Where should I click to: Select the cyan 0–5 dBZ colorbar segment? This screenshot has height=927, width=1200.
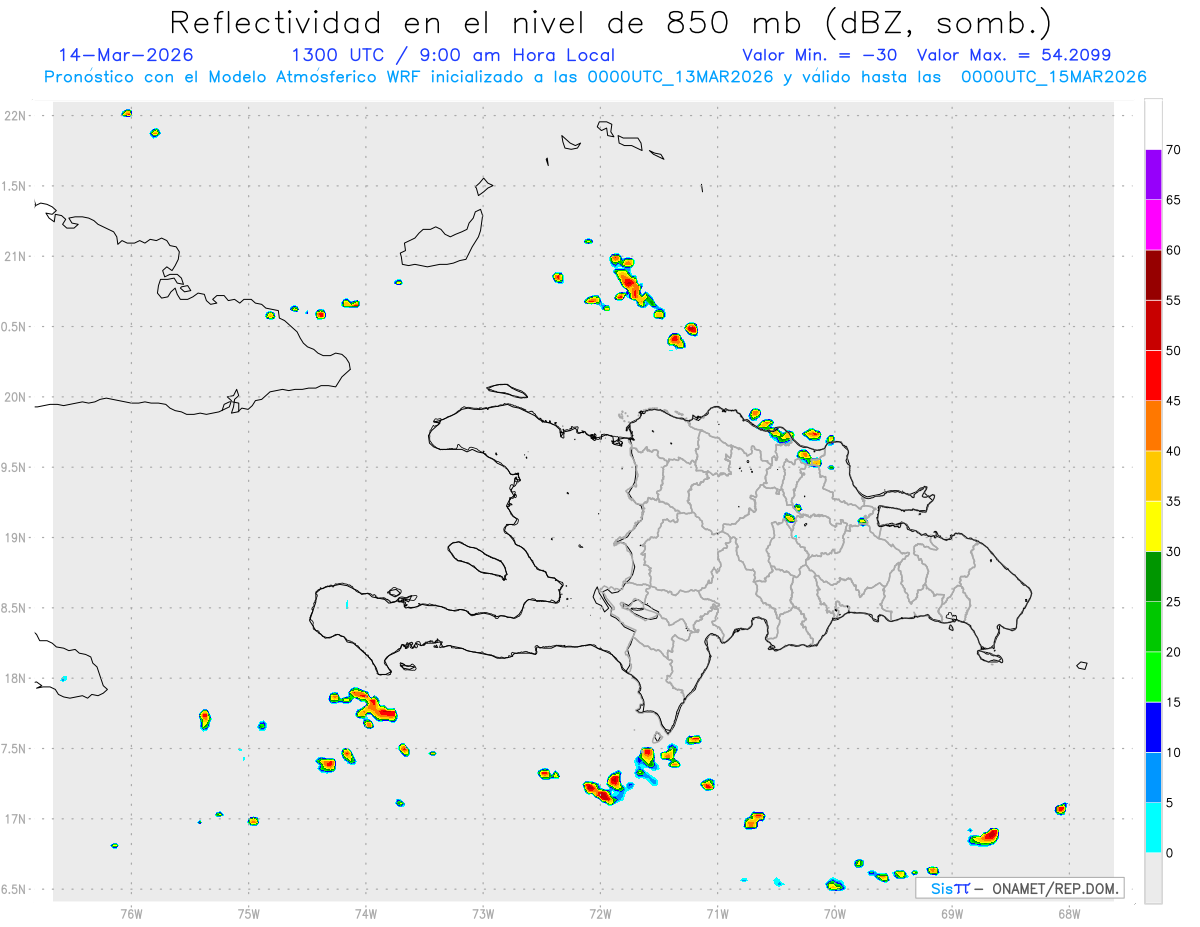point(1153,828)
